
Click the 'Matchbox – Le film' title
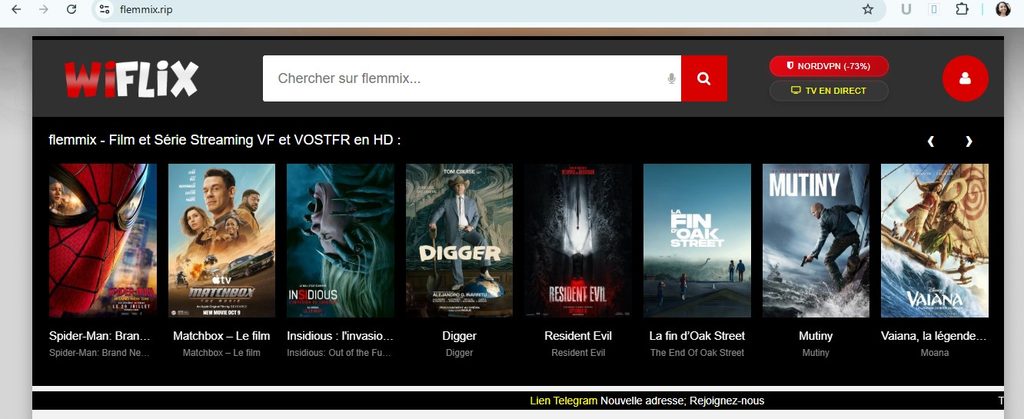click(221, 336)
